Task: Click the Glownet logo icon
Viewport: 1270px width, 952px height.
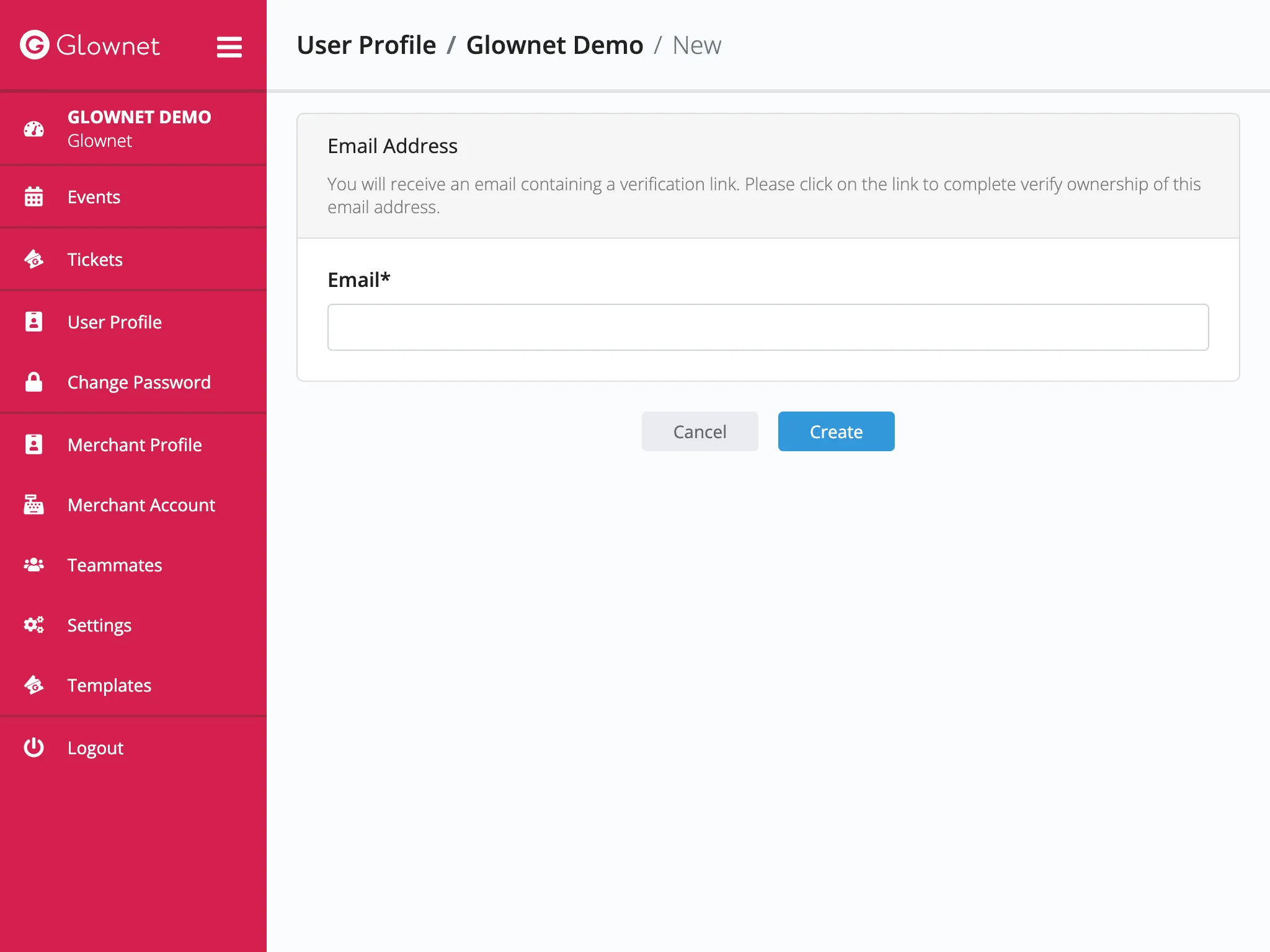Action: [34, 45]
